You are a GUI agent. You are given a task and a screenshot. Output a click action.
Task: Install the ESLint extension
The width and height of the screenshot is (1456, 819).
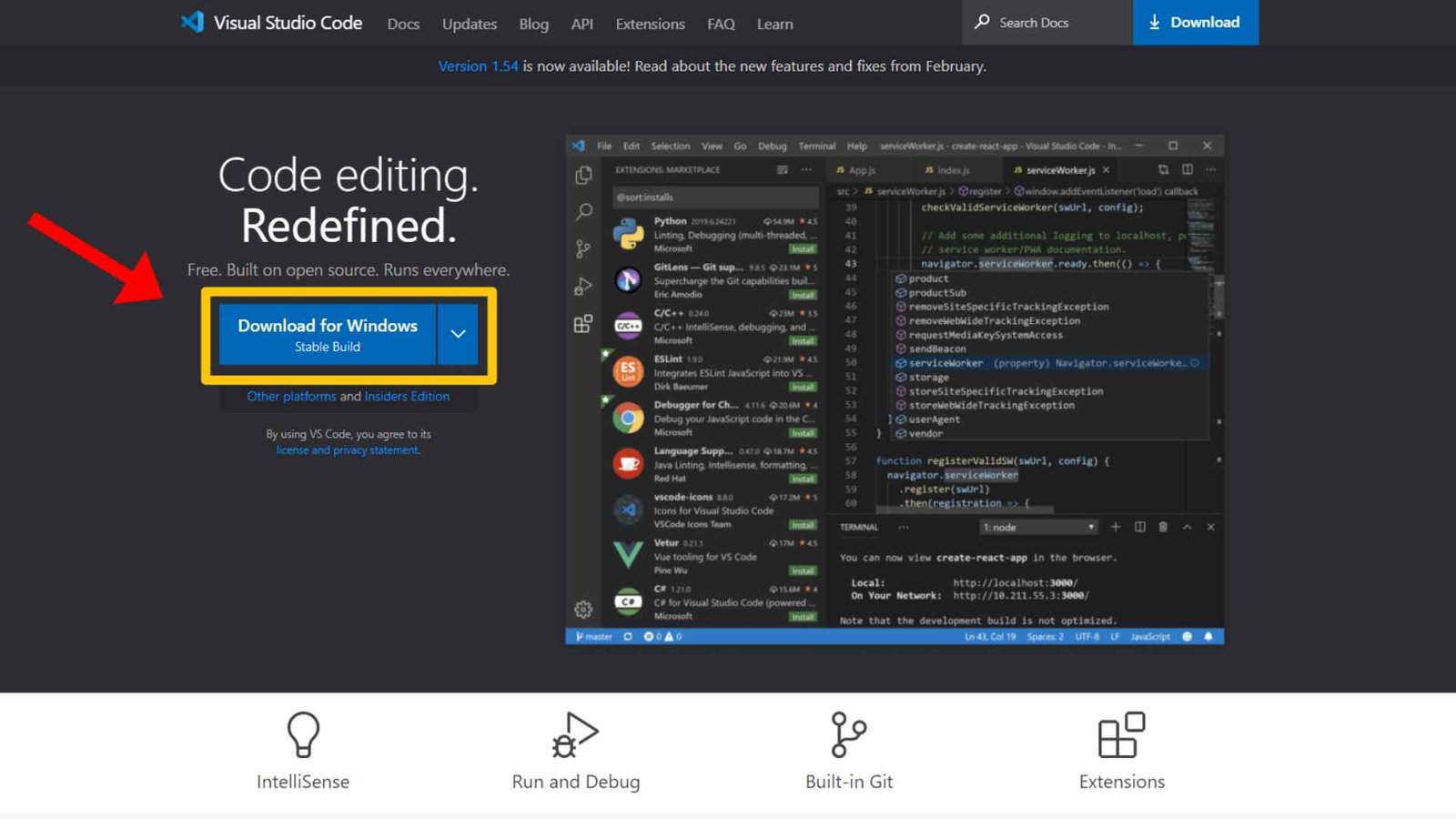(803, 387)
